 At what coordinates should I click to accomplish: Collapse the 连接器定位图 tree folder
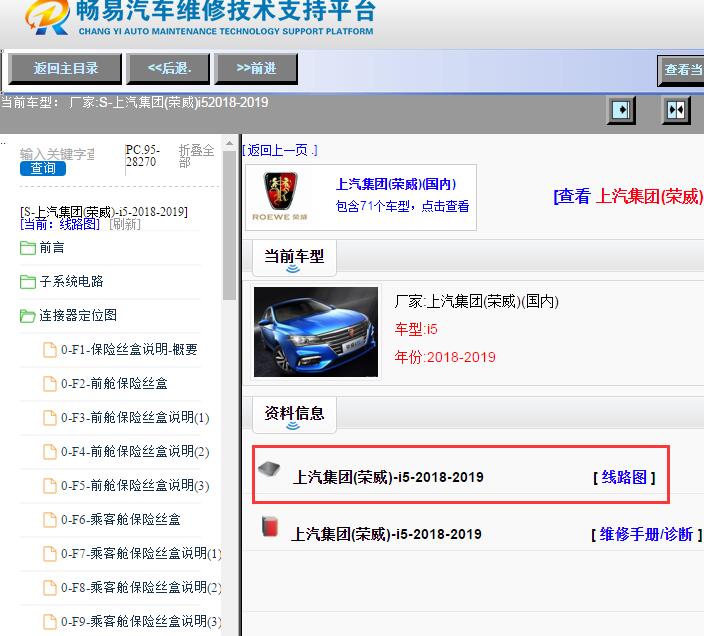[78, 315]
